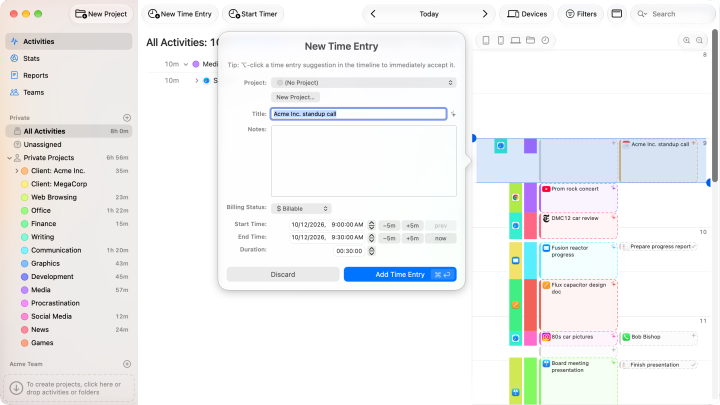Screen dimensions: 720x405
Task: Select All Activities in the sidebar
Action: pyautogui.click(x=69, y=131)
